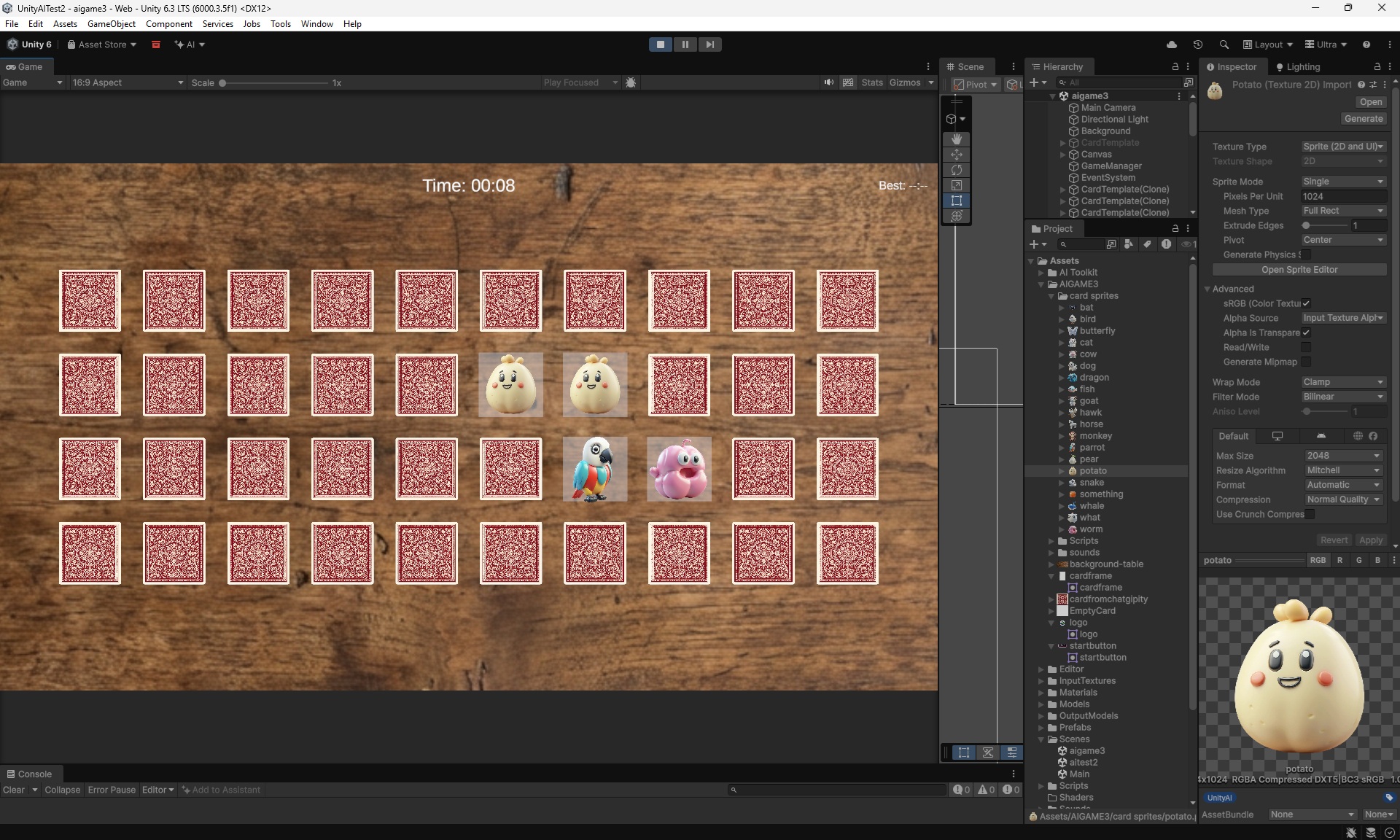Expand the Canvas object in Hierarchy
Viewport: 1400px width, 840px height.
point(1062,155)
